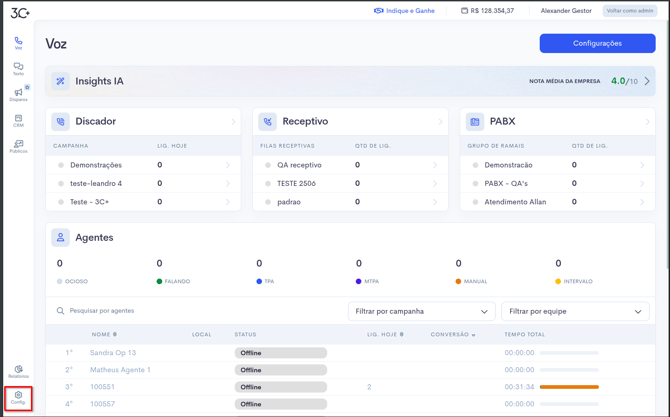Click the Indique e Ganhe link
Image resolution: width=670 pixels, height=417 pixels.
[404, 11]
